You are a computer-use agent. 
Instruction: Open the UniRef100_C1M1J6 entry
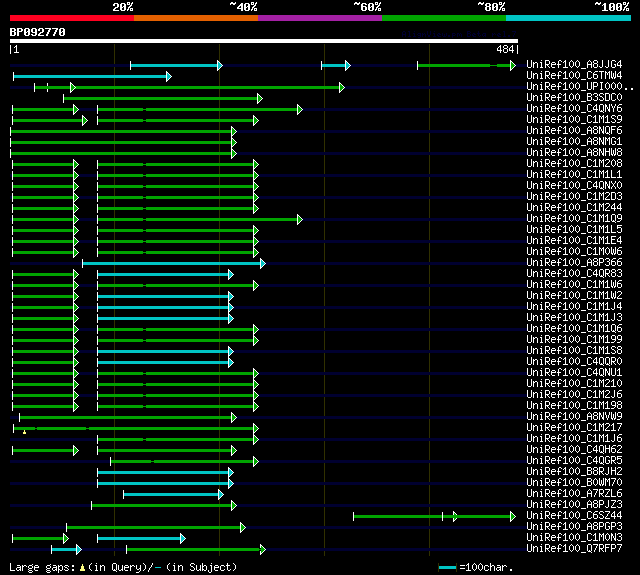[574, 439]
